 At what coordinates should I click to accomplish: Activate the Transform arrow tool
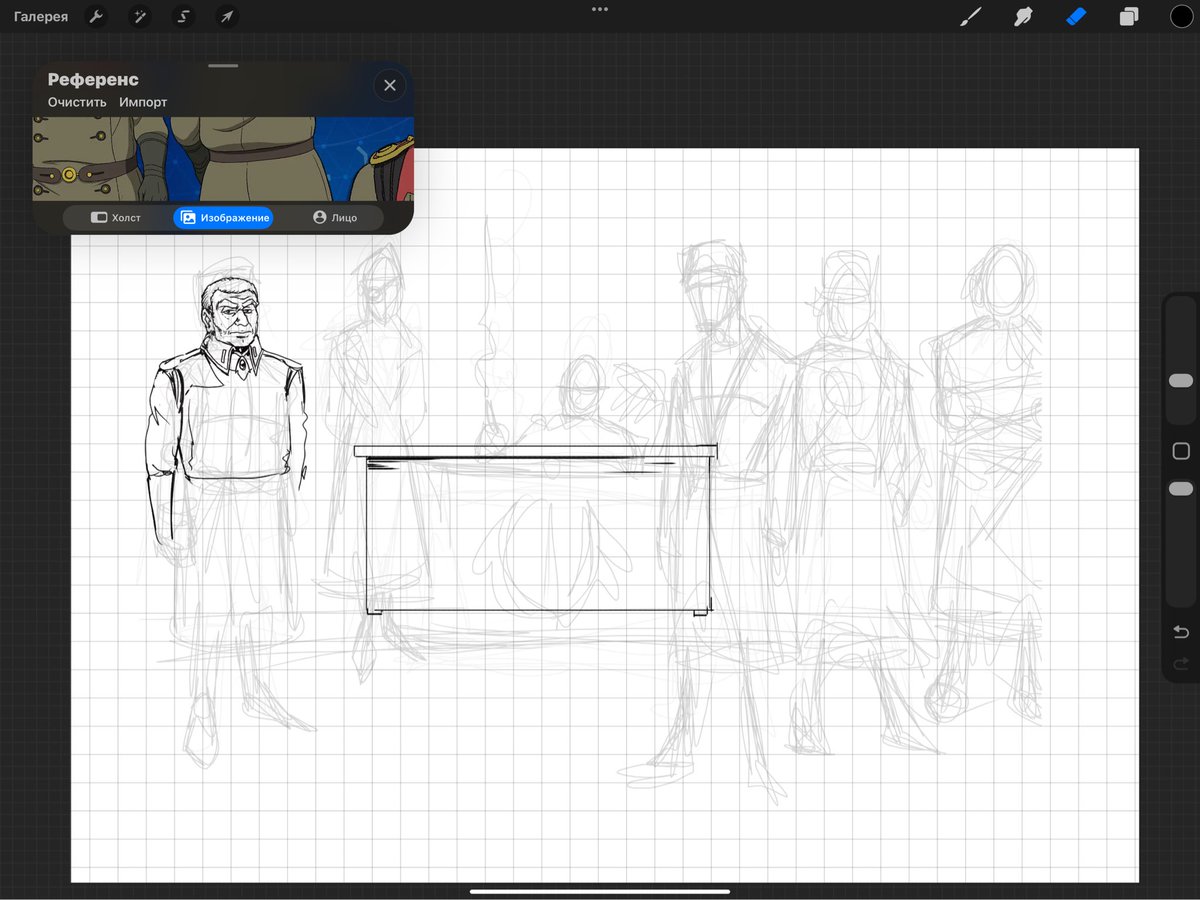pos(227,17)
